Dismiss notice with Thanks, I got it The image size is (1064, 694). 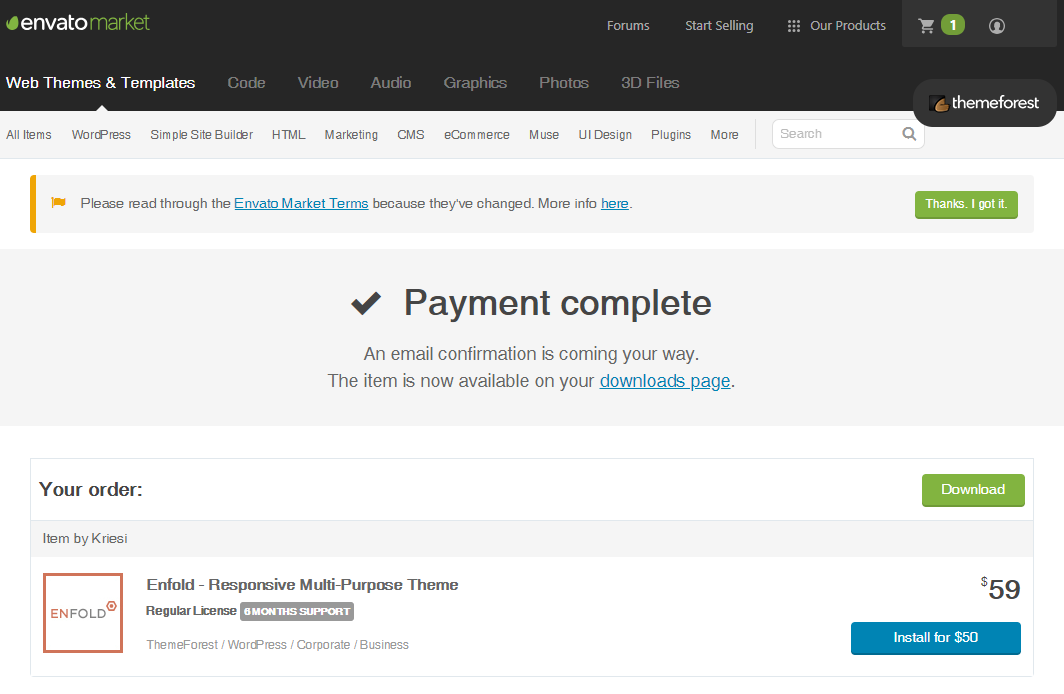966,204
